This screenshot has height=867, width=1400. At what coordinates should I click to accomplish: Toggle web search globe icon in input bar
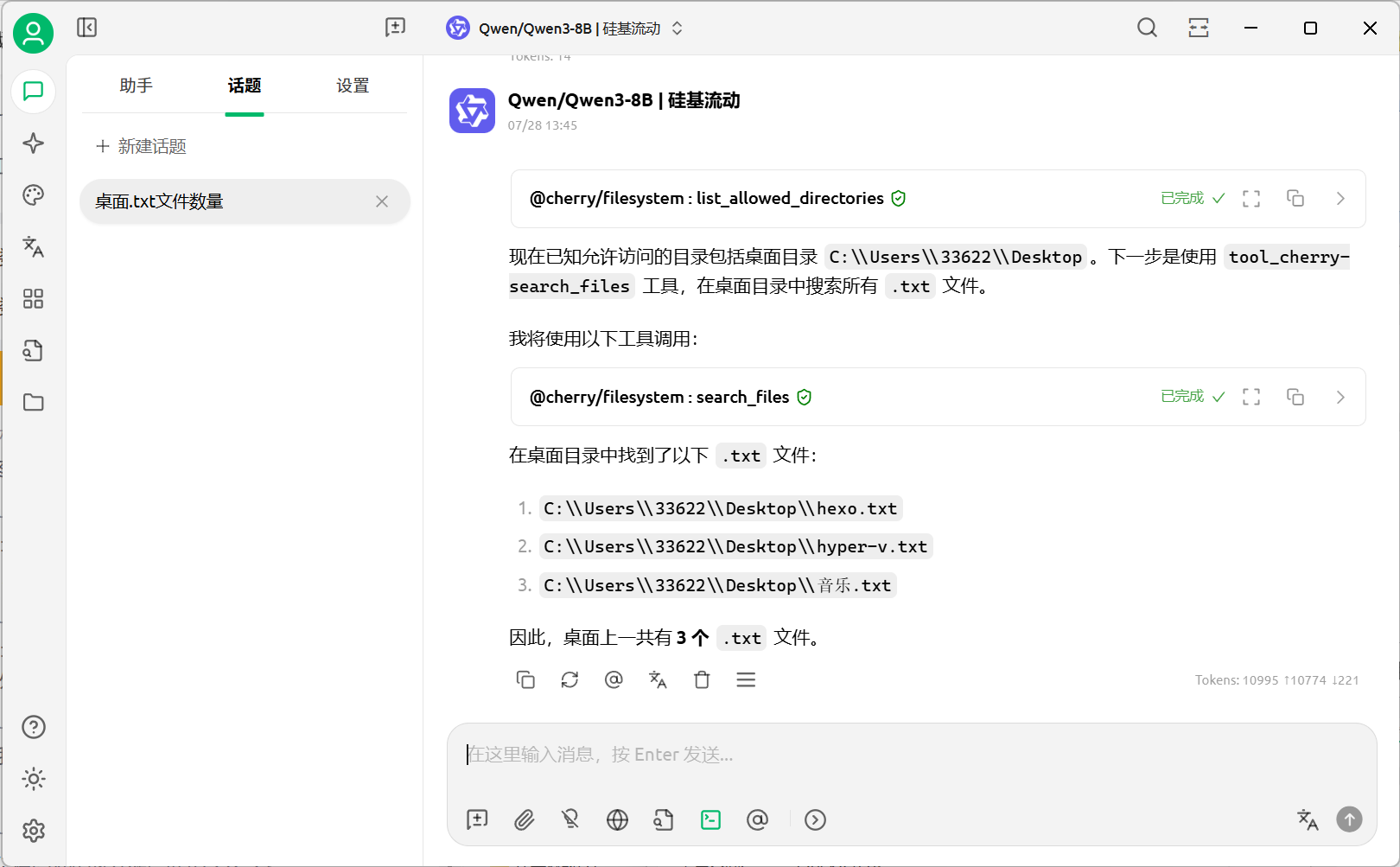tap(617, 819)
